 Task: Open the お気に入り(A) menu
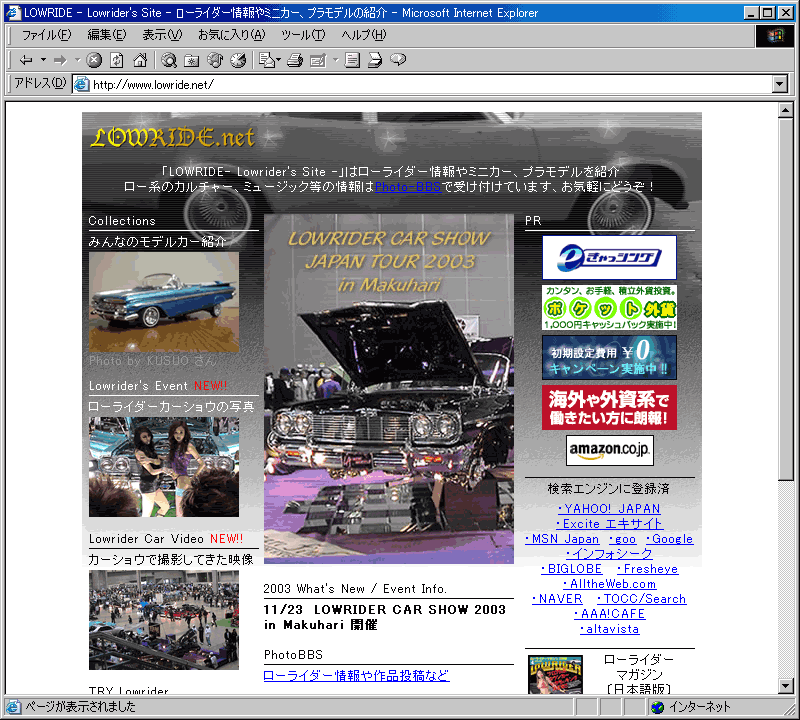232,35
